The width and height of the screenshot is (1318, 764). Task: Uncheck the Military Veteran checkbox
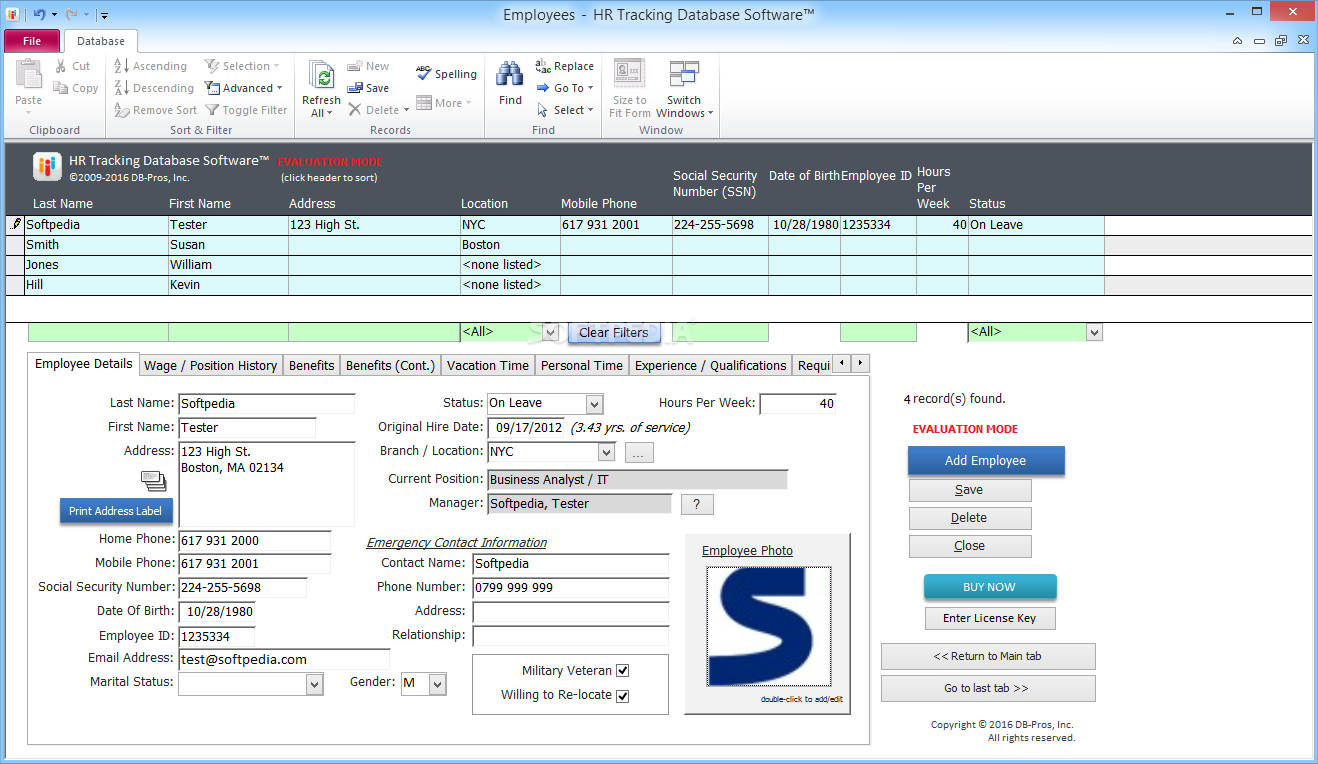[623, 671]
